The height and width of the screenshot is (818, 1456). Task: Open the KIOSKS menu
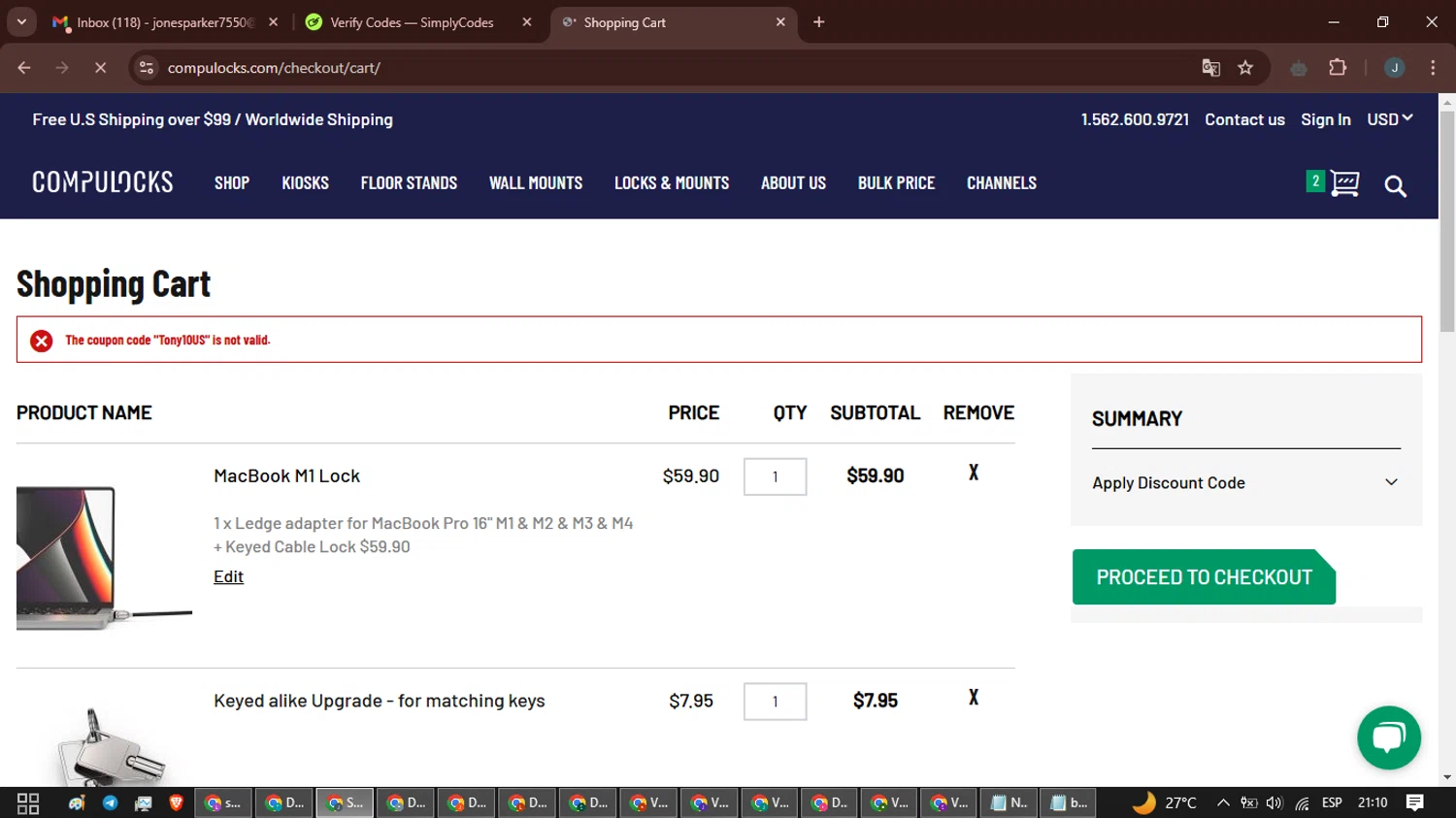(x=305, y=182)
